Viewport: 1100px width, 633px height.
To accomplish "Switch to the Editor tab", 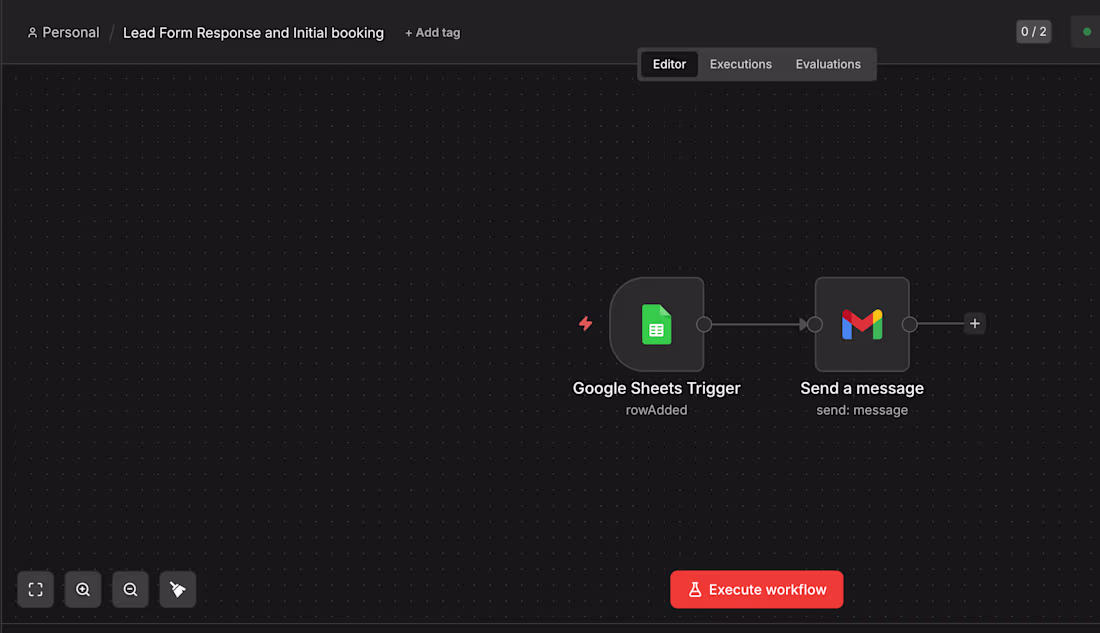I will (669, 64).
